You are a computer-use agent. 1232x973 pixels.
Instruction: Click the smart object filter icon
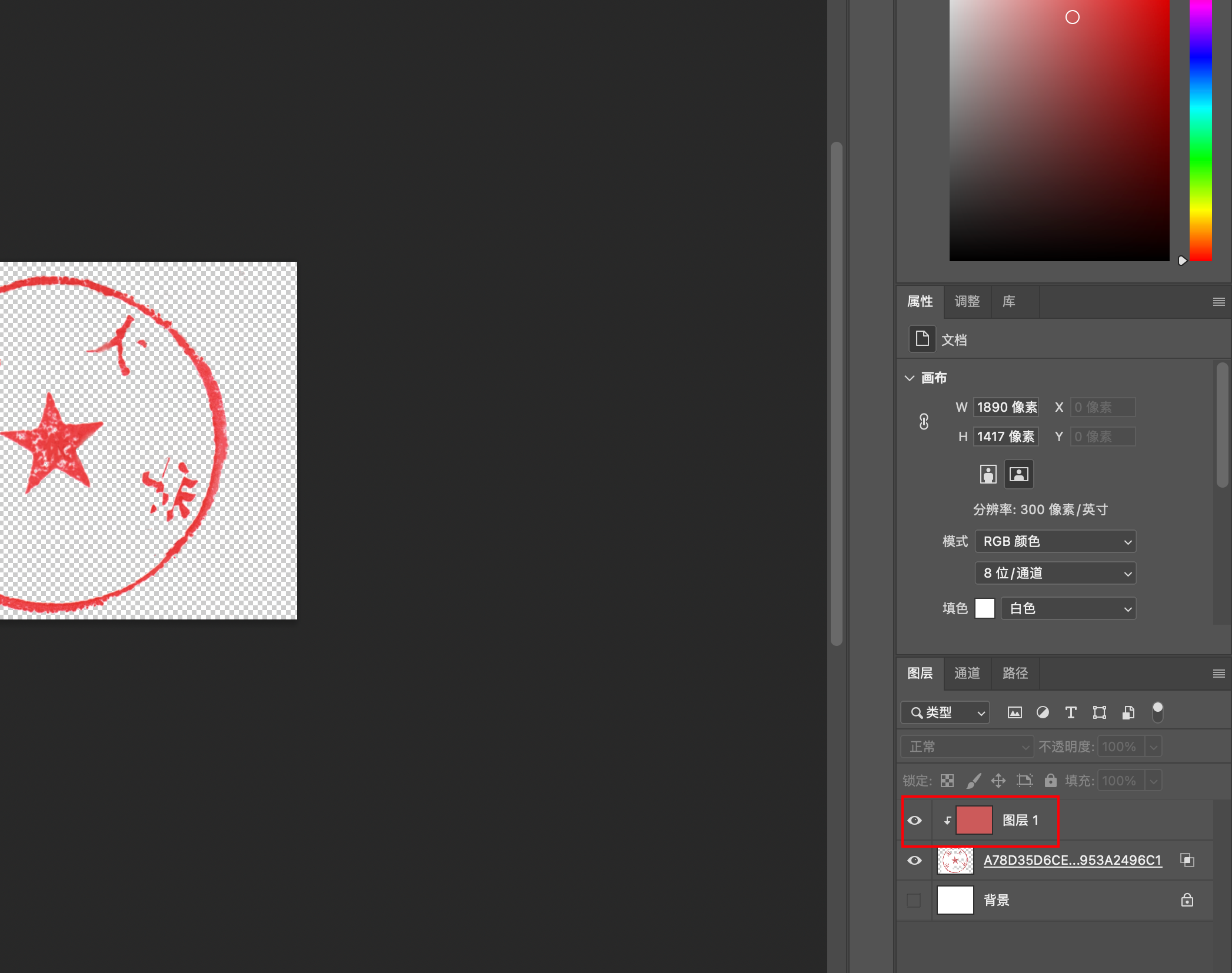(1128, 712)
